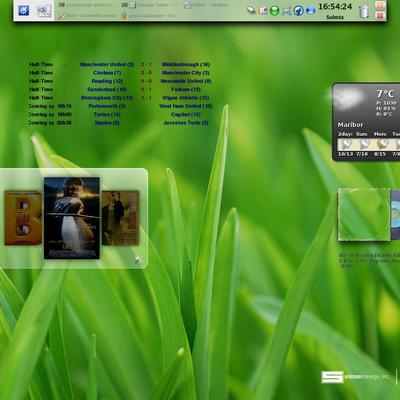Click the Sunderland–Fulham 0-1 score
The image size is (400, 400).
pos(146,89)
